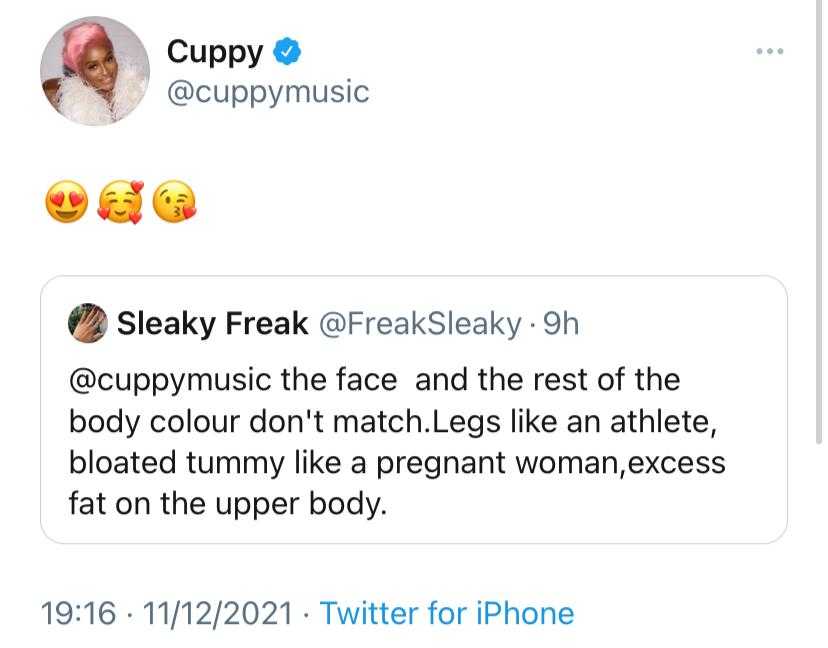Screen dimensions: 828x648
Task: Open the @FreakSleaky handle
Action: tap(418, 323)
